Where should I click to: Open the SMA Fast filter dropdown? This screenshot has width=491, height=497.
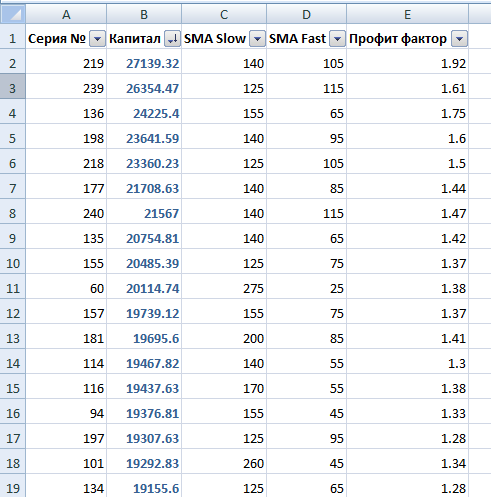337,39
